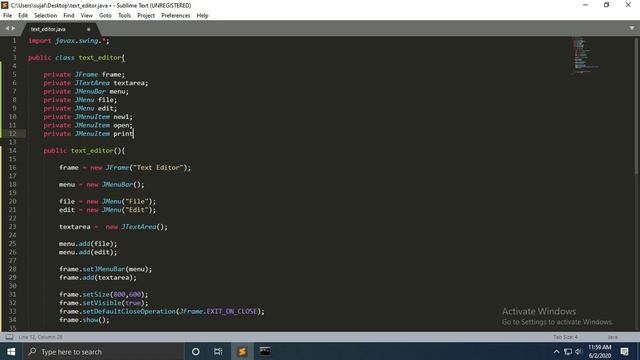This screenshot has height=360, width=640.
Task: Open Task View from the taskbar
Action: [x=218, y=351]
